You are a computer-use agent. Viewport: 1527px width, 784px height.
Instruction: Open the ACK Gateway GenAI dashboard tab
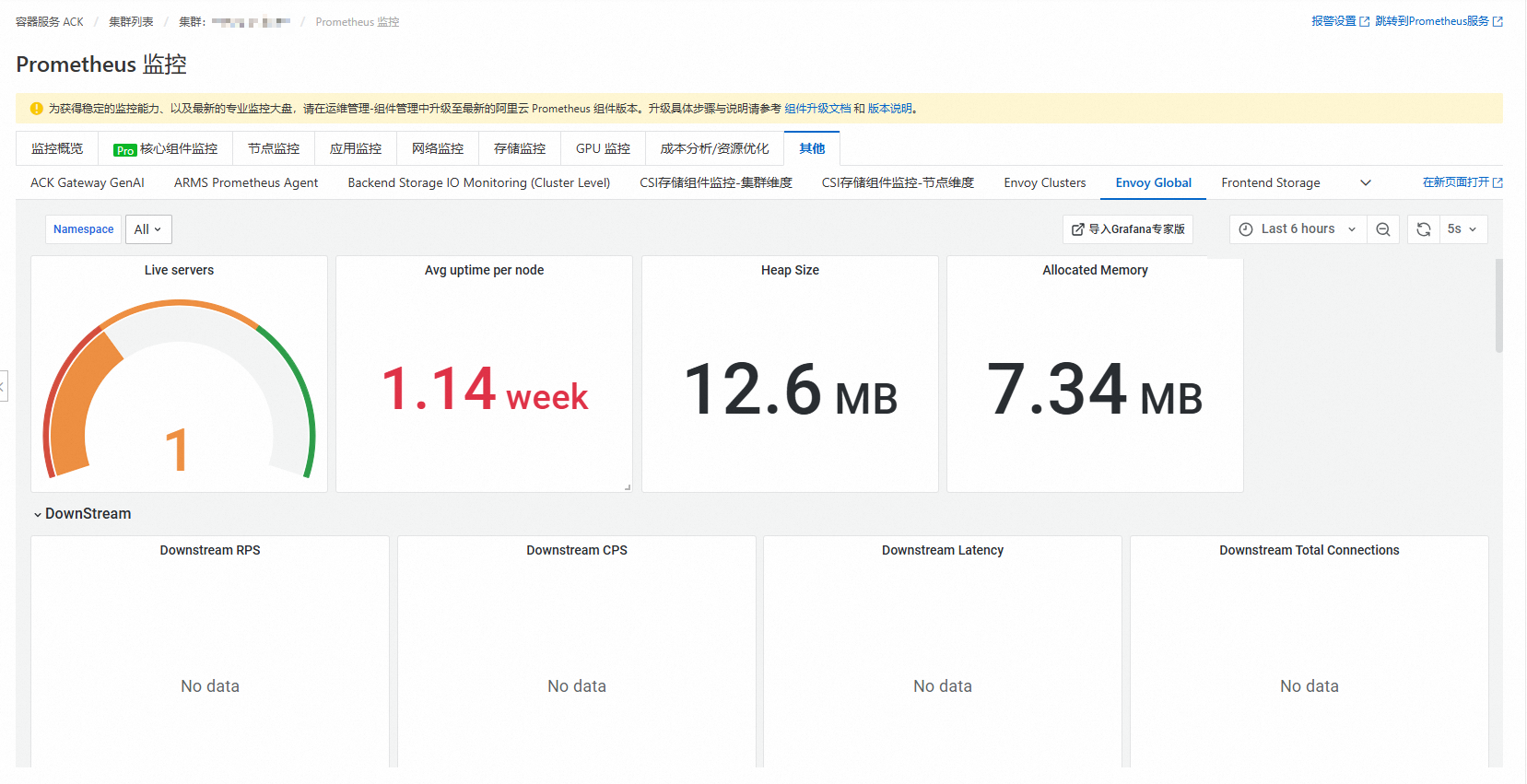pyautogui.click(x=88, y=182)
